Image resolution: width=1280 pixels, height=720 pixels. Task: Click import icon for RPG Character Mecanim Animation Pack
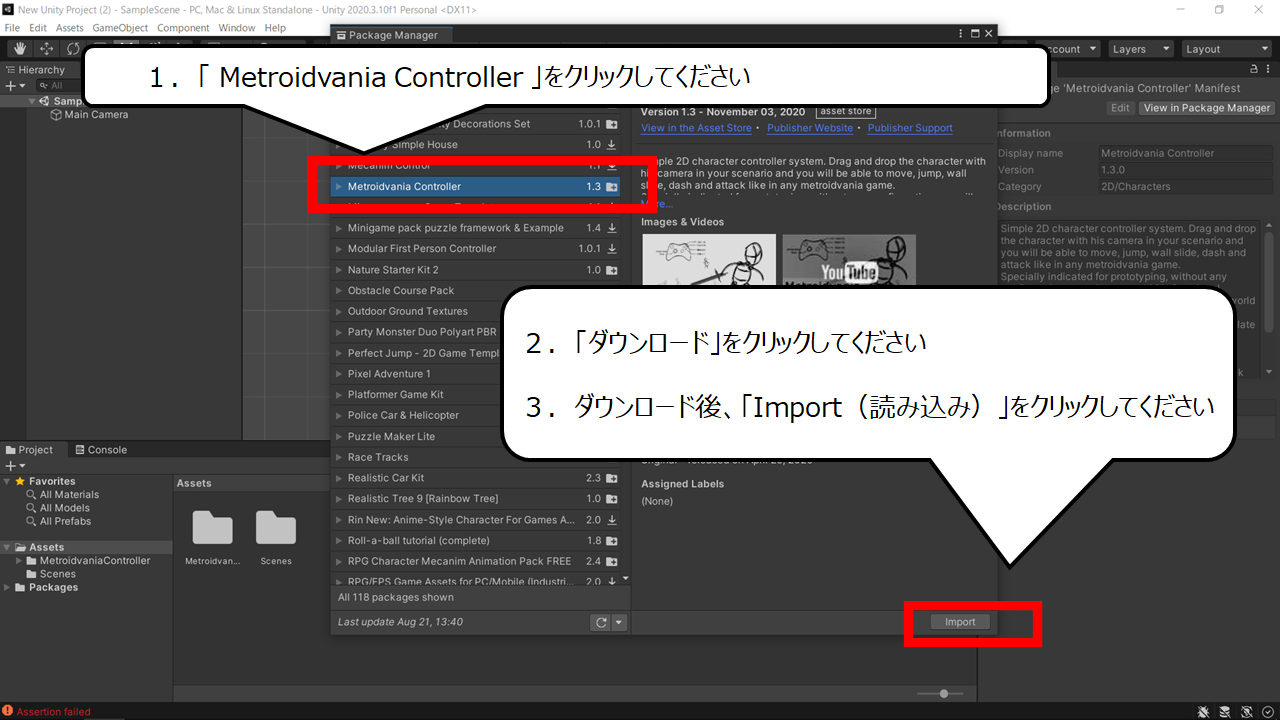pos(611,562)
